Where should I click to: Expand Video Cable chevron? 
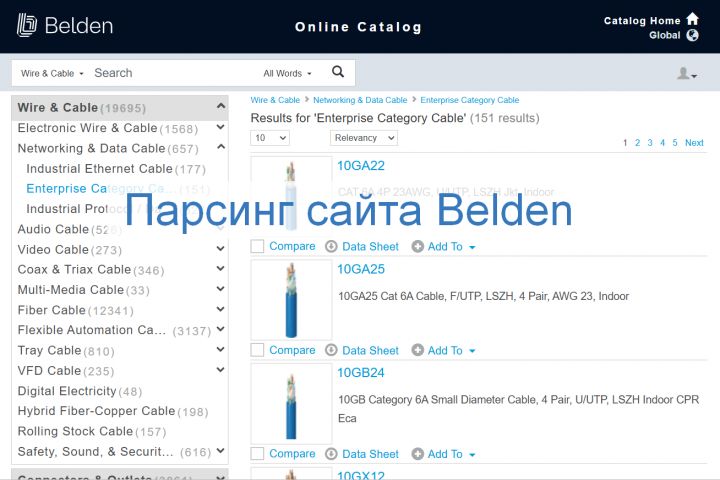pyautogui.click(x=220, y=248)
